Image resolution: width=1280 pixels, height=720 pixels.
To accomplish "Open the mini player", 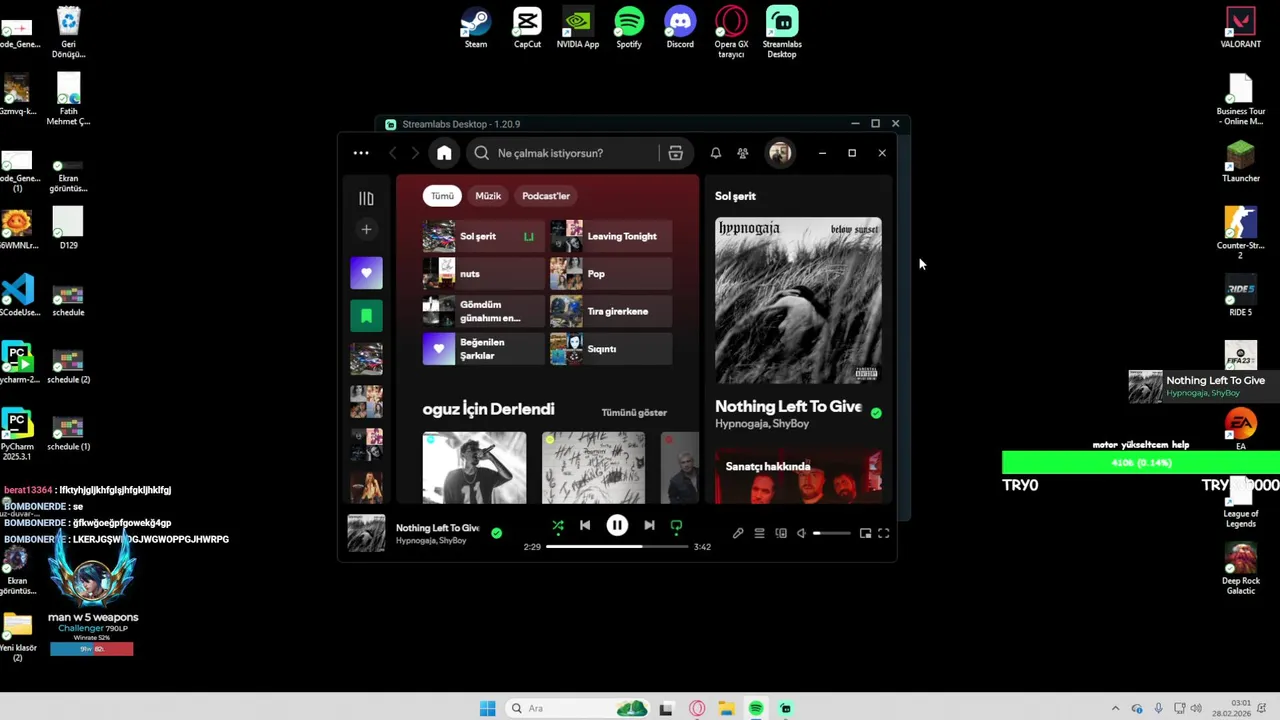I will click(x=865, y=533).
